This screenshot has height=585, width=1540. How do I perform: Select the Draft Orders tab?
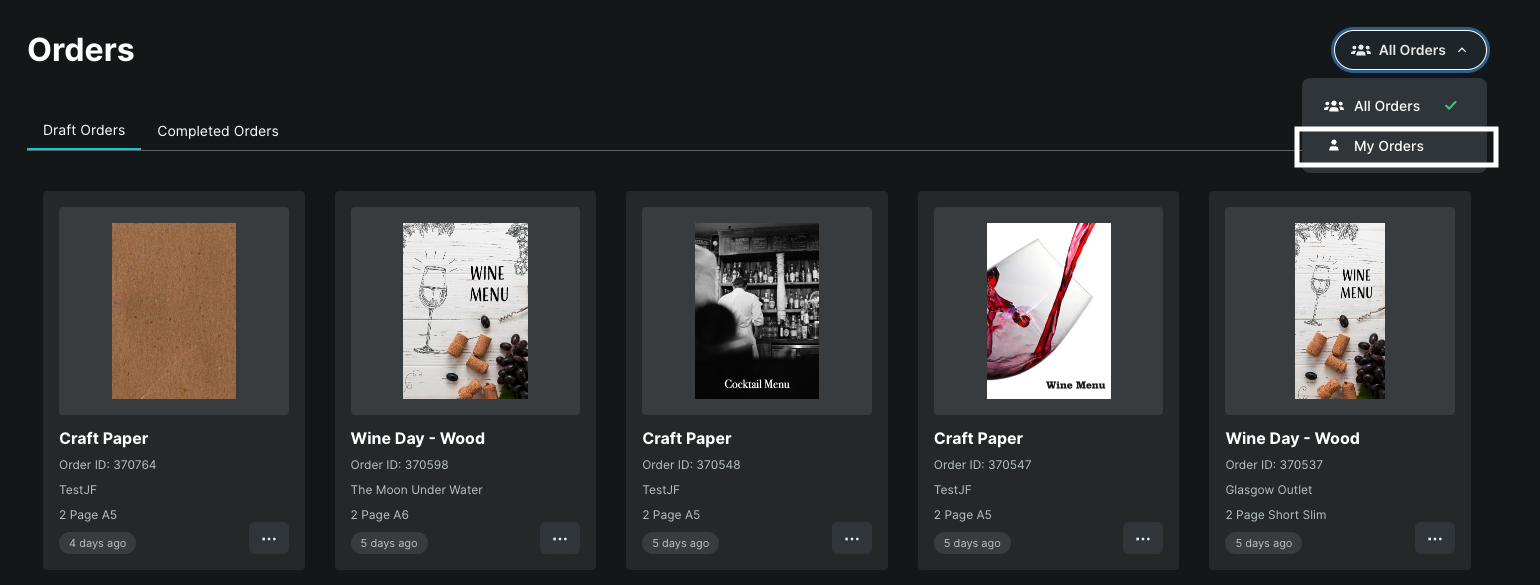coord(84,130)
